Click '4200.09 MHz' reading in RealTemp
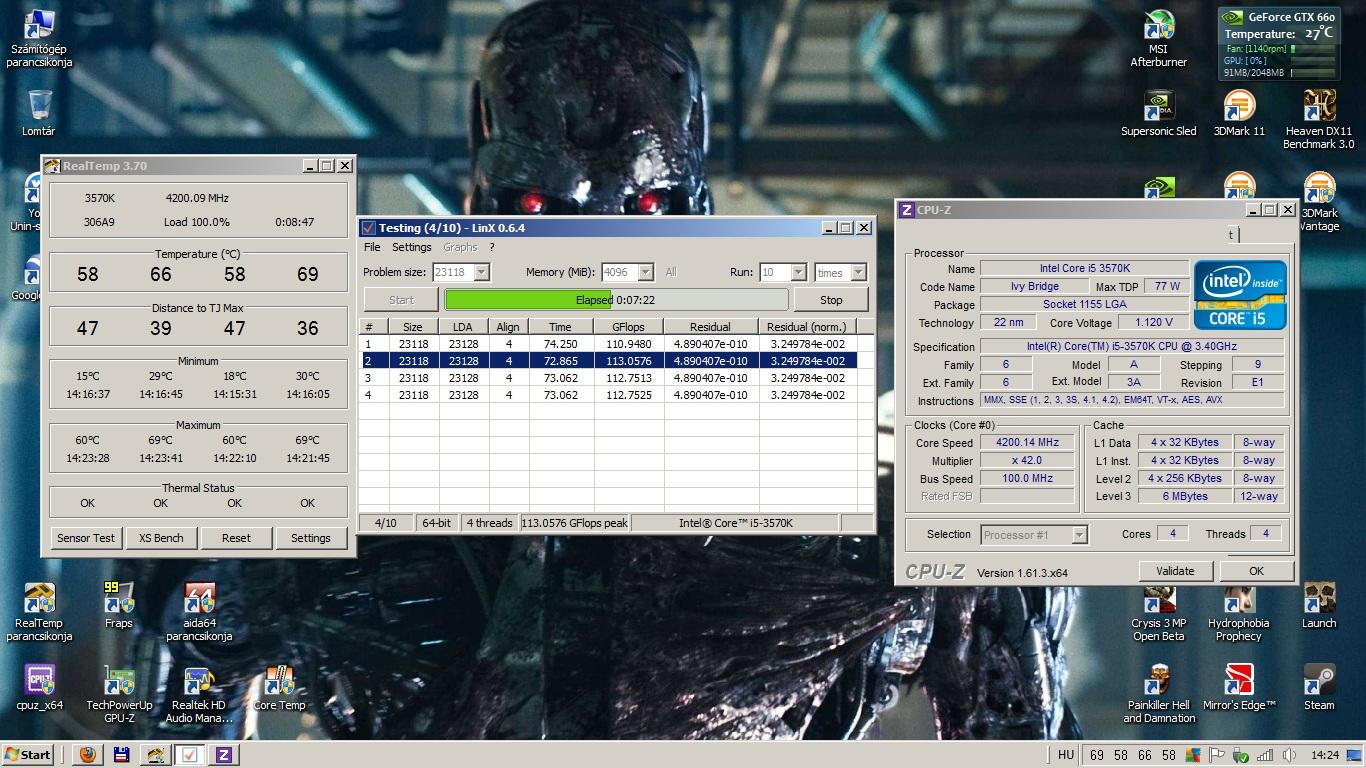Viewport: 1366px width, 768px height. tap(197, 198)
